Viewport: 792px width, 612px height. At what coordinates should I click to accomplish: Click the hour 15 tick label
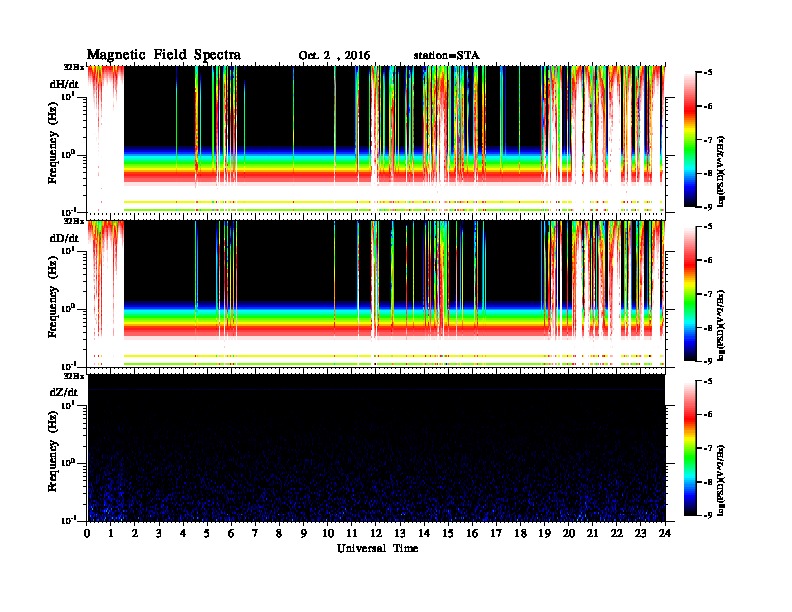[x=448, y=534]
